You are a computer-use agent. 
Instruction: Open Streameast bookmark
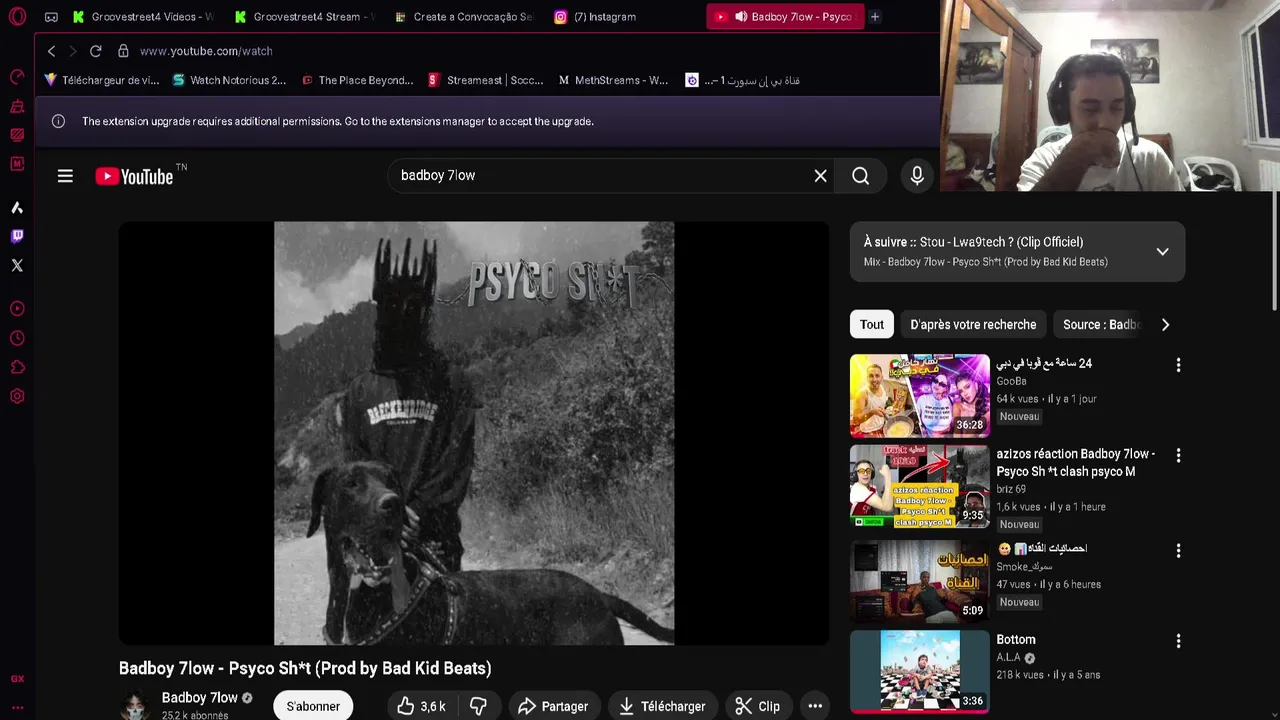click(486, 80)
